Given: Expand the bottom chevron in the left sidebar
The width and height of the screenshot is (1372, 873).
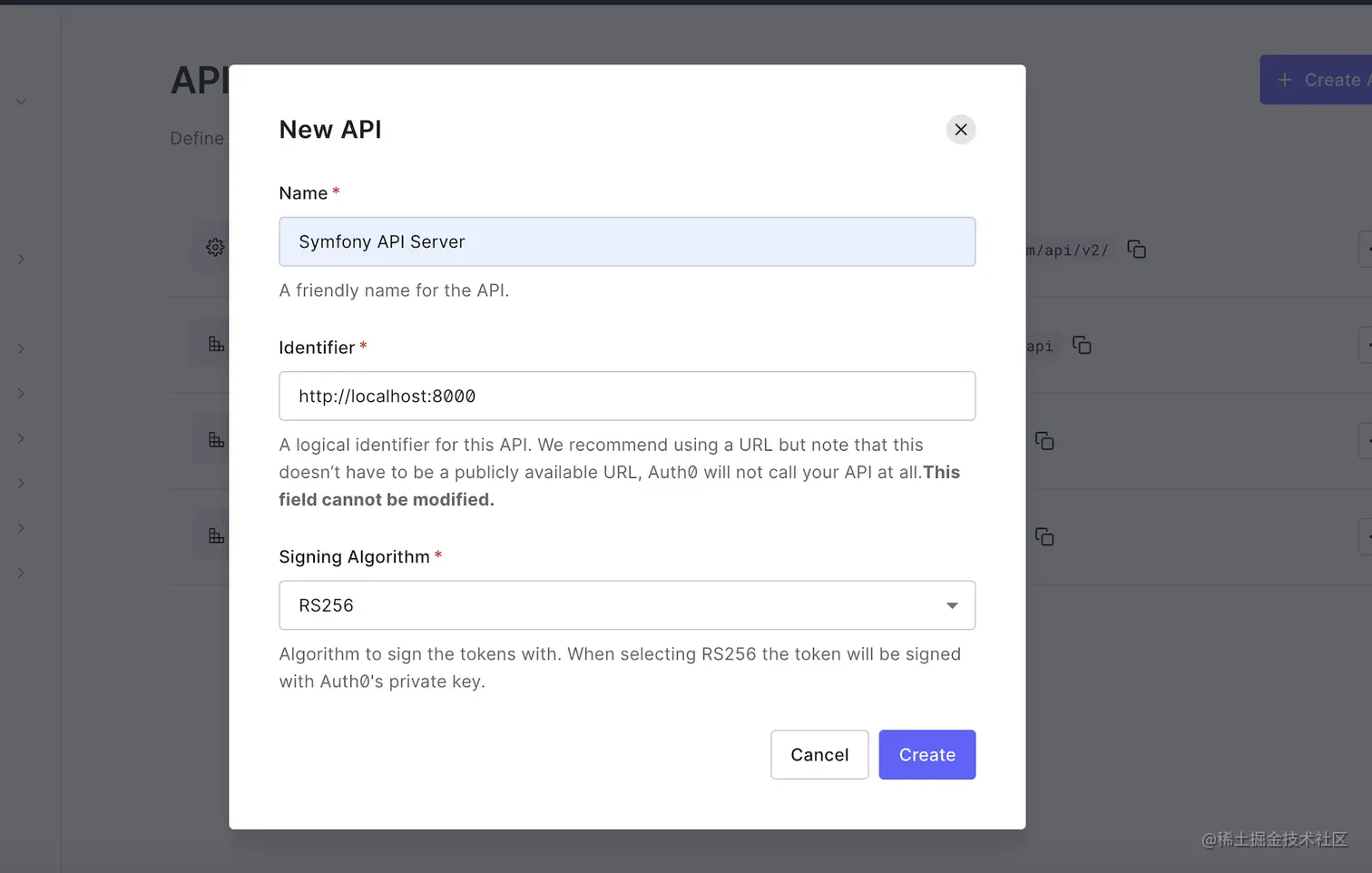Looking at the screenshot, I should [21, 573].
